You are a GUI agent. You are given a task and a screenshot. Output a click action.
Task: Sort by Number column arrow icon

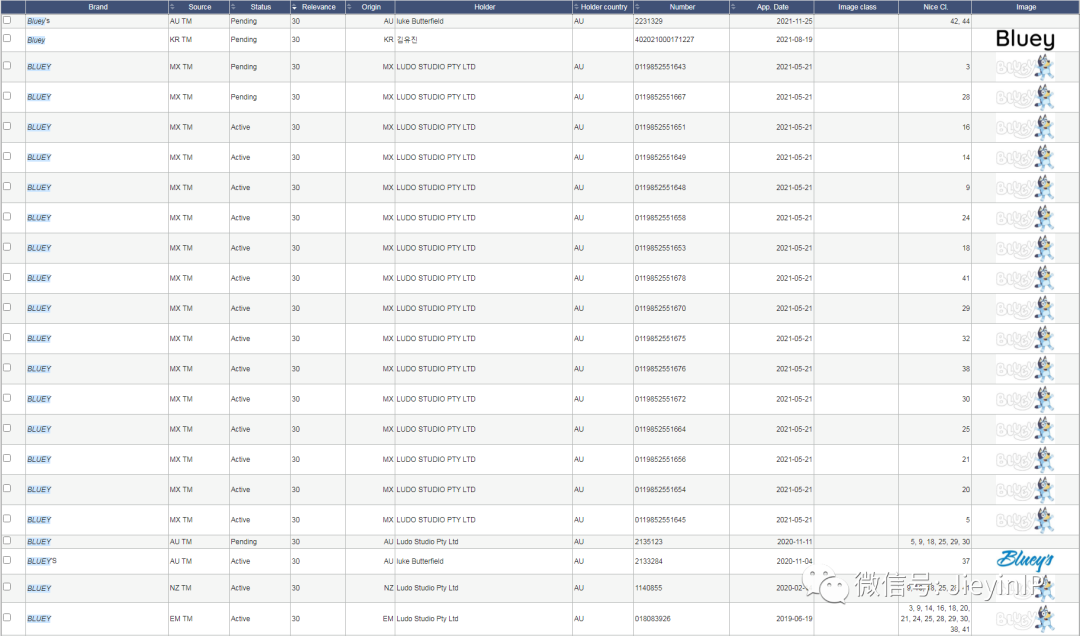point(637,7)
